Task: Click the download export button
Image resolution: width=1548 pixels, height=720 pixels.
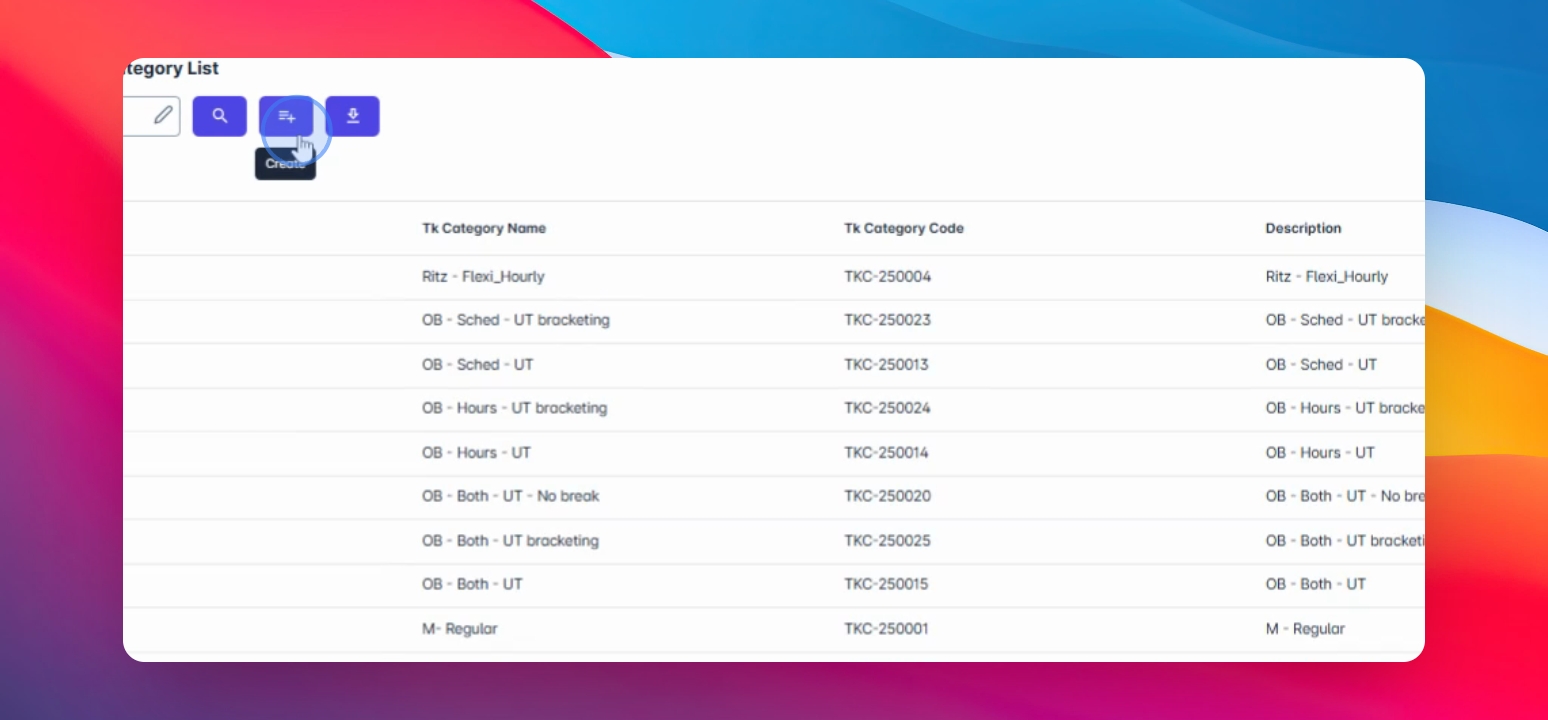Action: pos(352,116)
